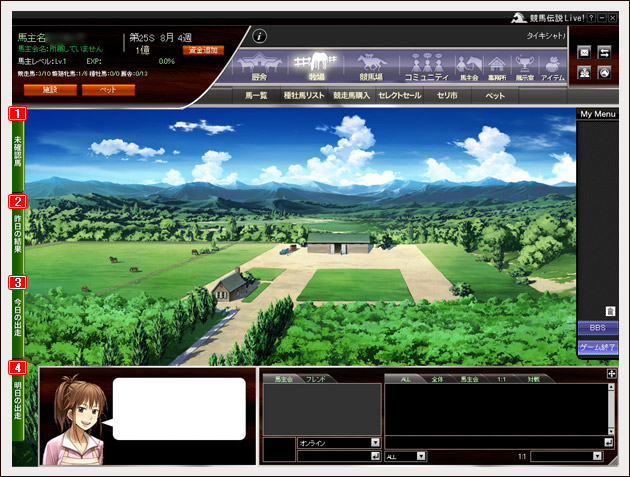Click the 第25S 8月 4週 date text
Image resolution: width=630 pixels, height=477 pixels.
(x=161, y=38)
